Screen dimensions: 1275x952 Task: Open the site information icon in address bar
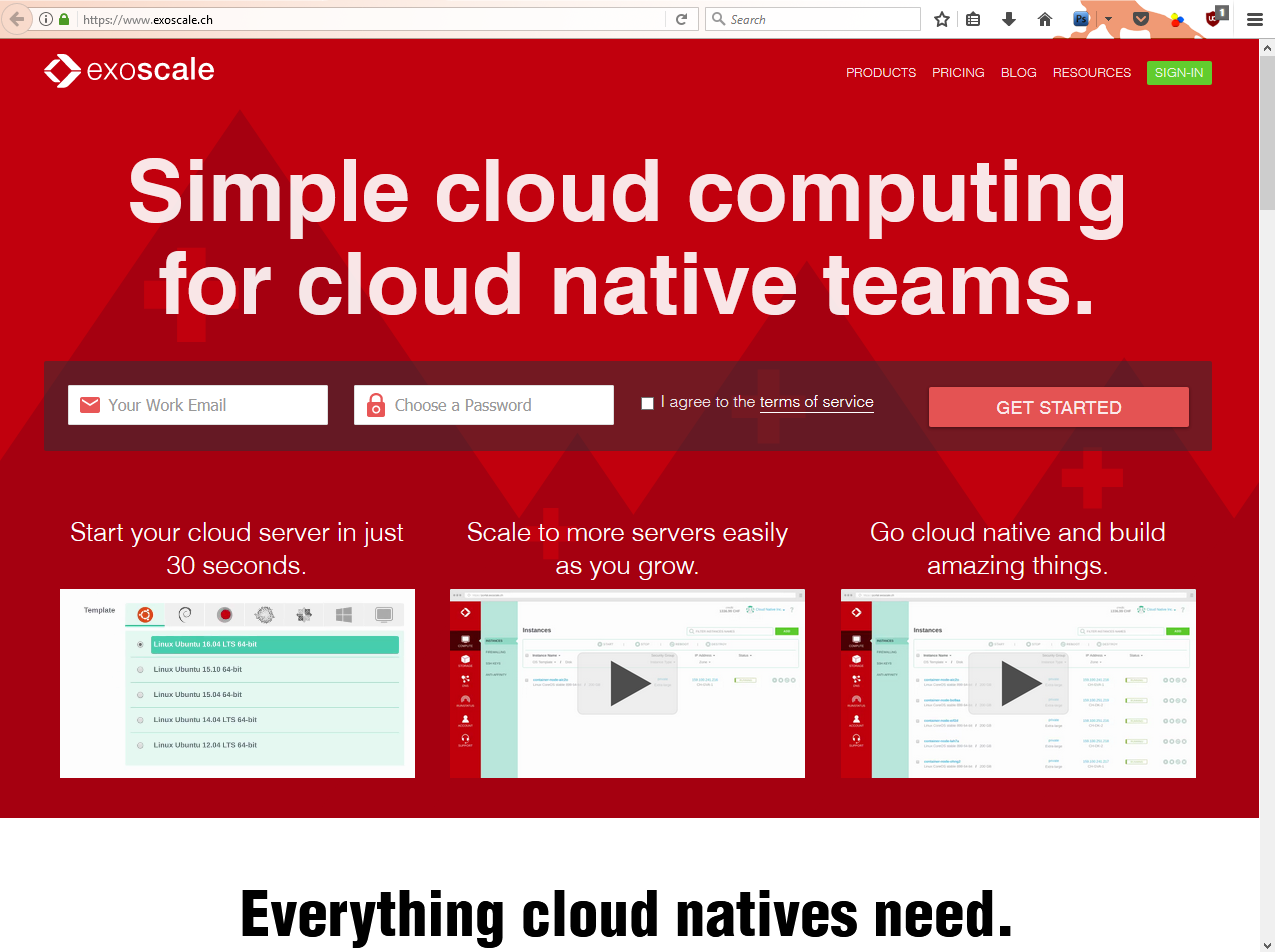45,19
